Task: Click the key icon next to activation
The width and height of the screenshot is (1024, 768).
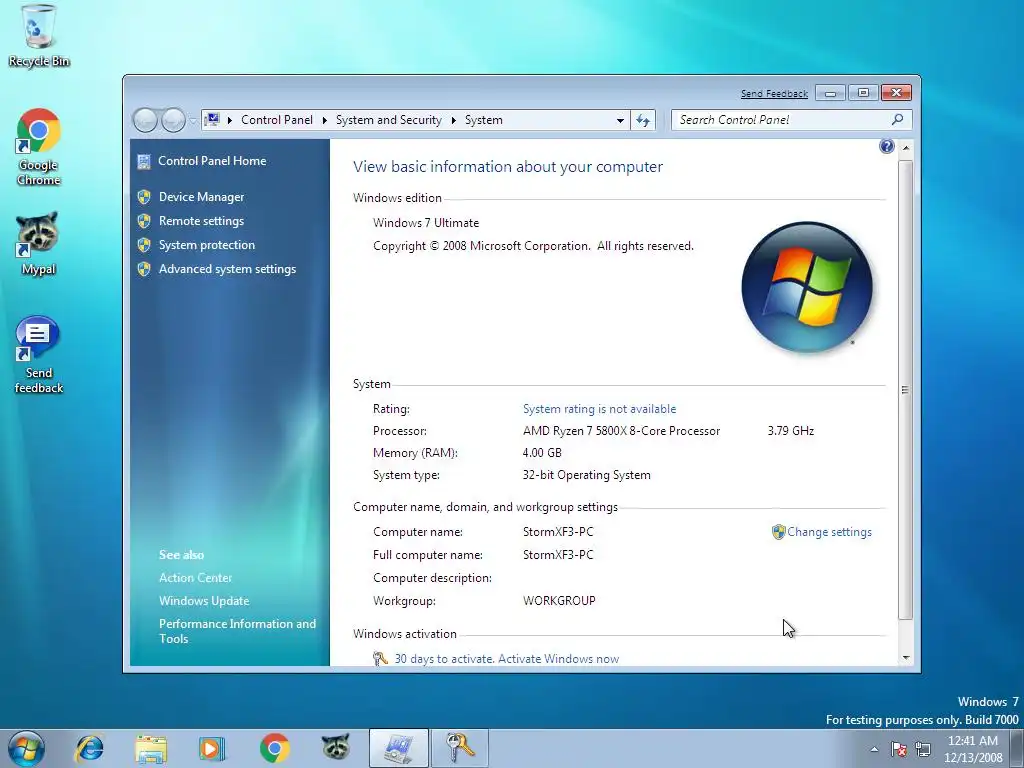Action: tap(380, 658)
